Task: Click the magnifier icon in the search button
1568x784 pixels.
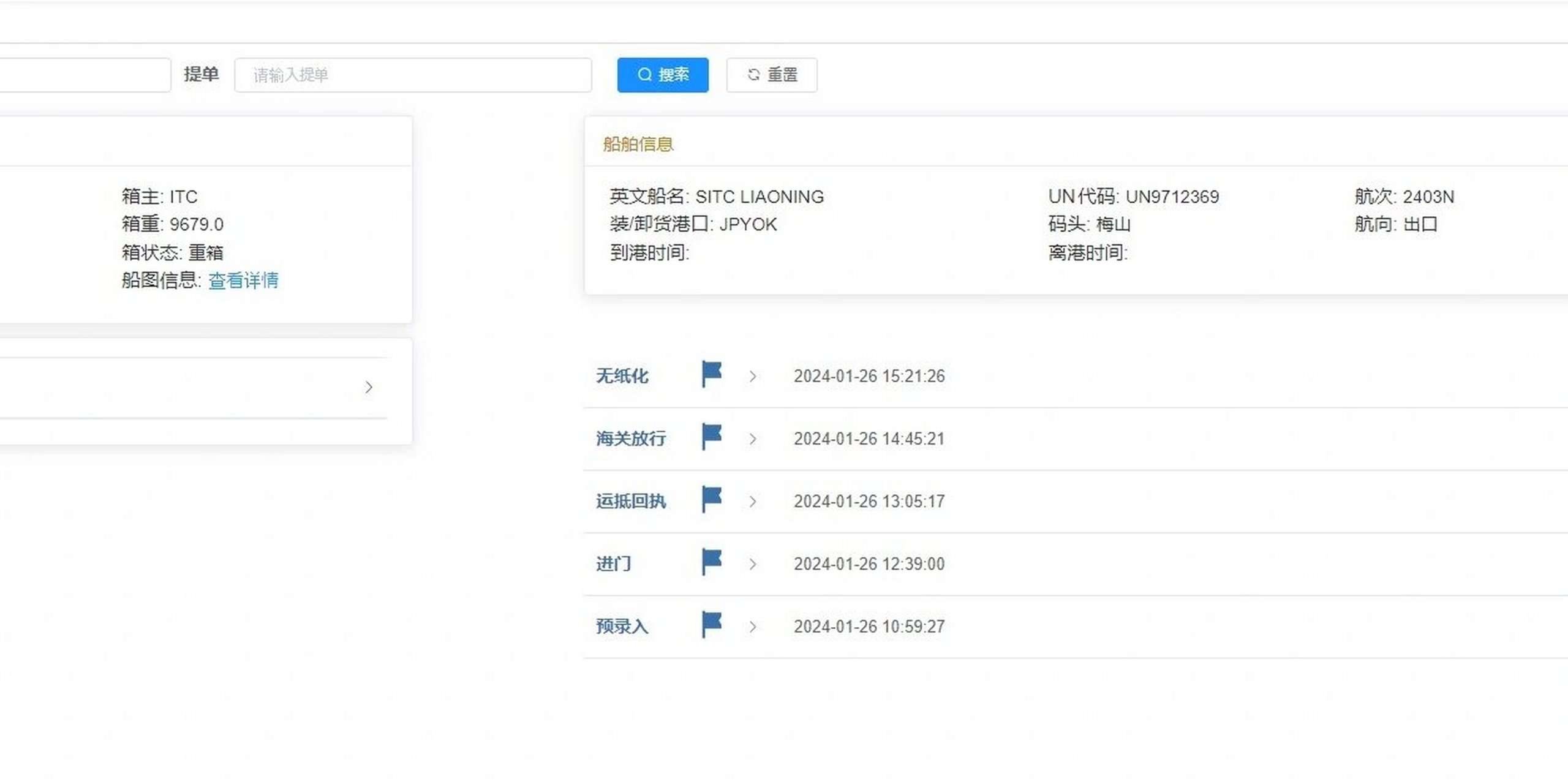Action: [x=645, y=74]
